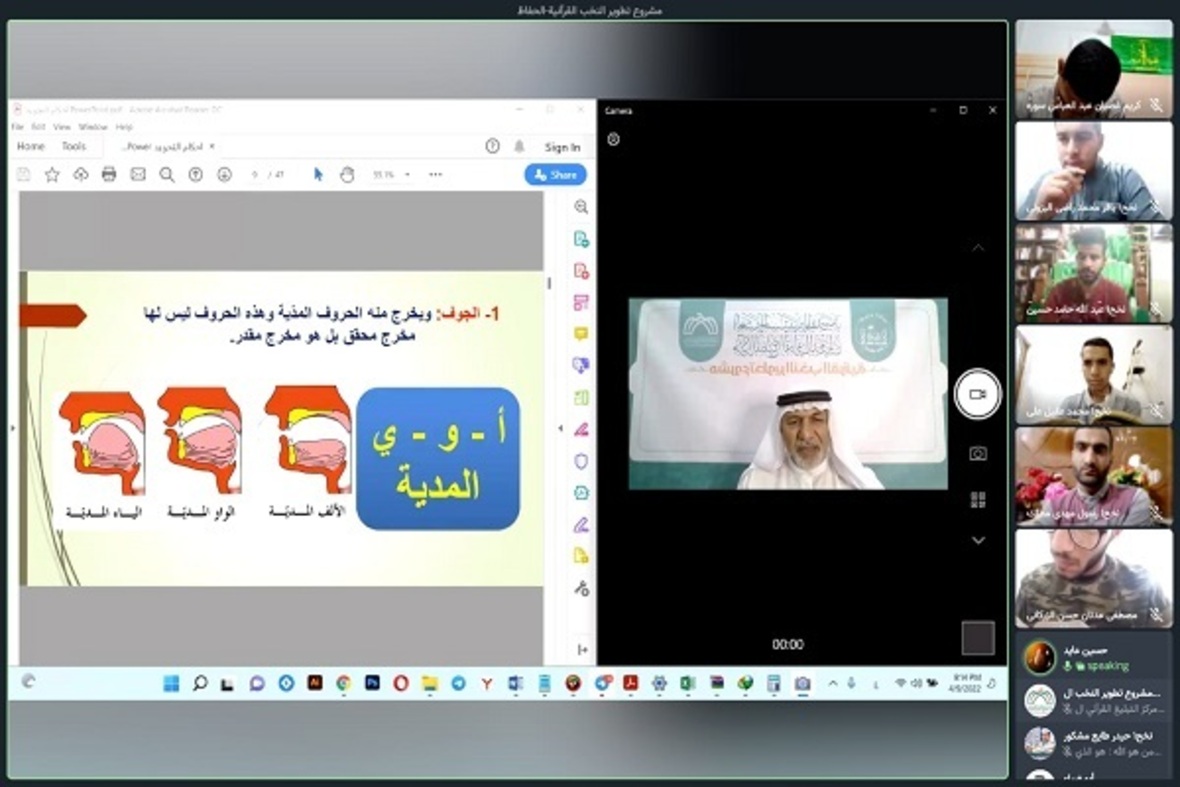The height and width of the screenshot is (787, 1180).
Task: Switch to barcode scanner mode in Camera
Action: coord(978,500)
